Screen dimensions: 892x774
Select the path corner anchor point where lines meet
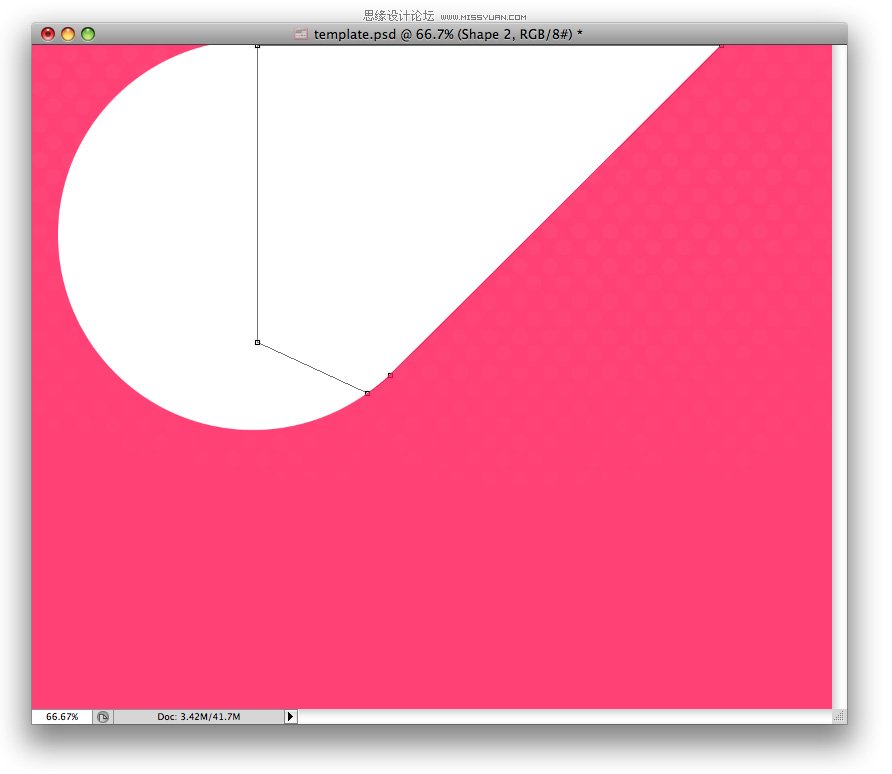[x=258, y=342]
